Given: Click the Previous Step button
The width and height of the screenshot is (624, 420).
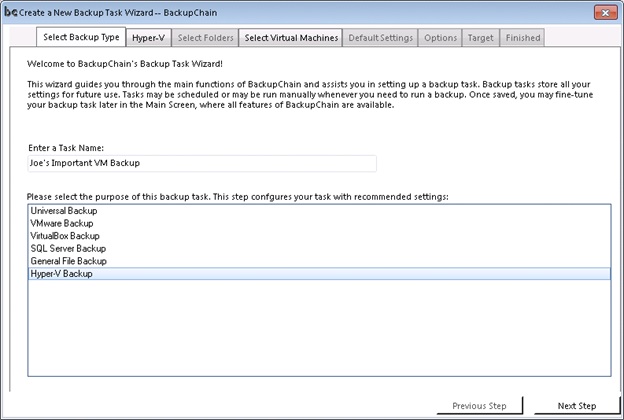Looking at the screenshot, I should point(480,406).
